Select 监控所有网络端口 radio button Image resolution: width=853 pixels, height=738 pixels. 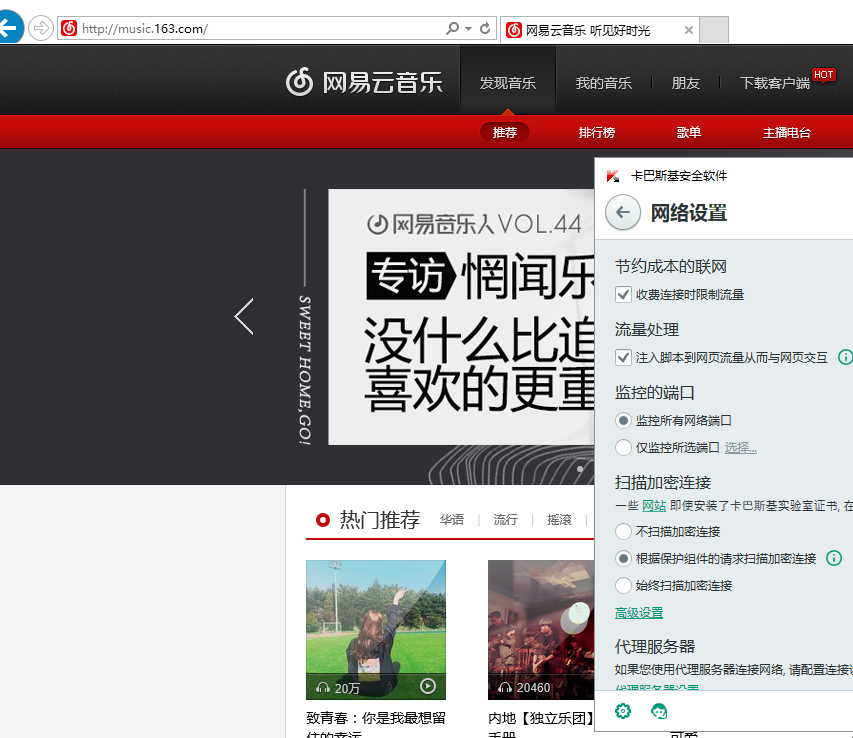pos(623,420)
